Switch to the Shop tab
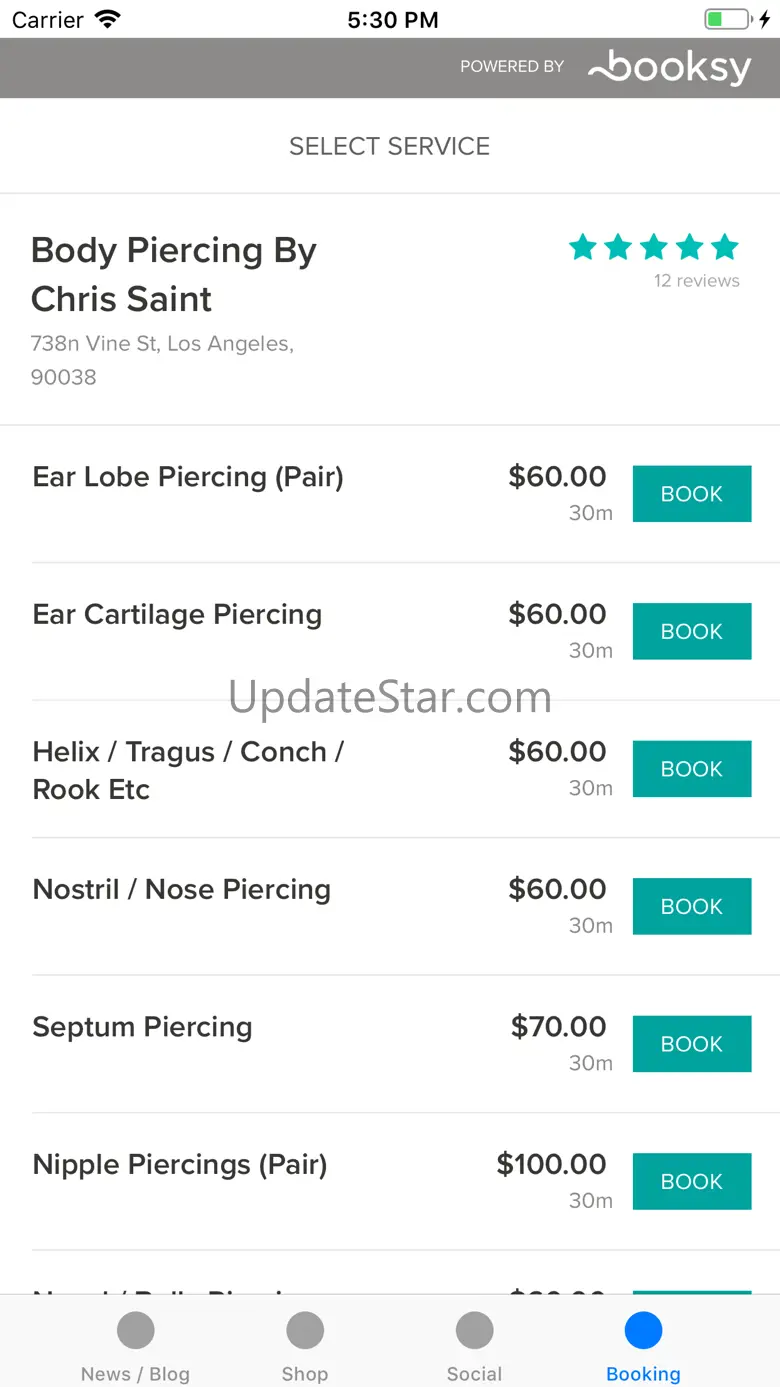 [x=305, y=1346]
